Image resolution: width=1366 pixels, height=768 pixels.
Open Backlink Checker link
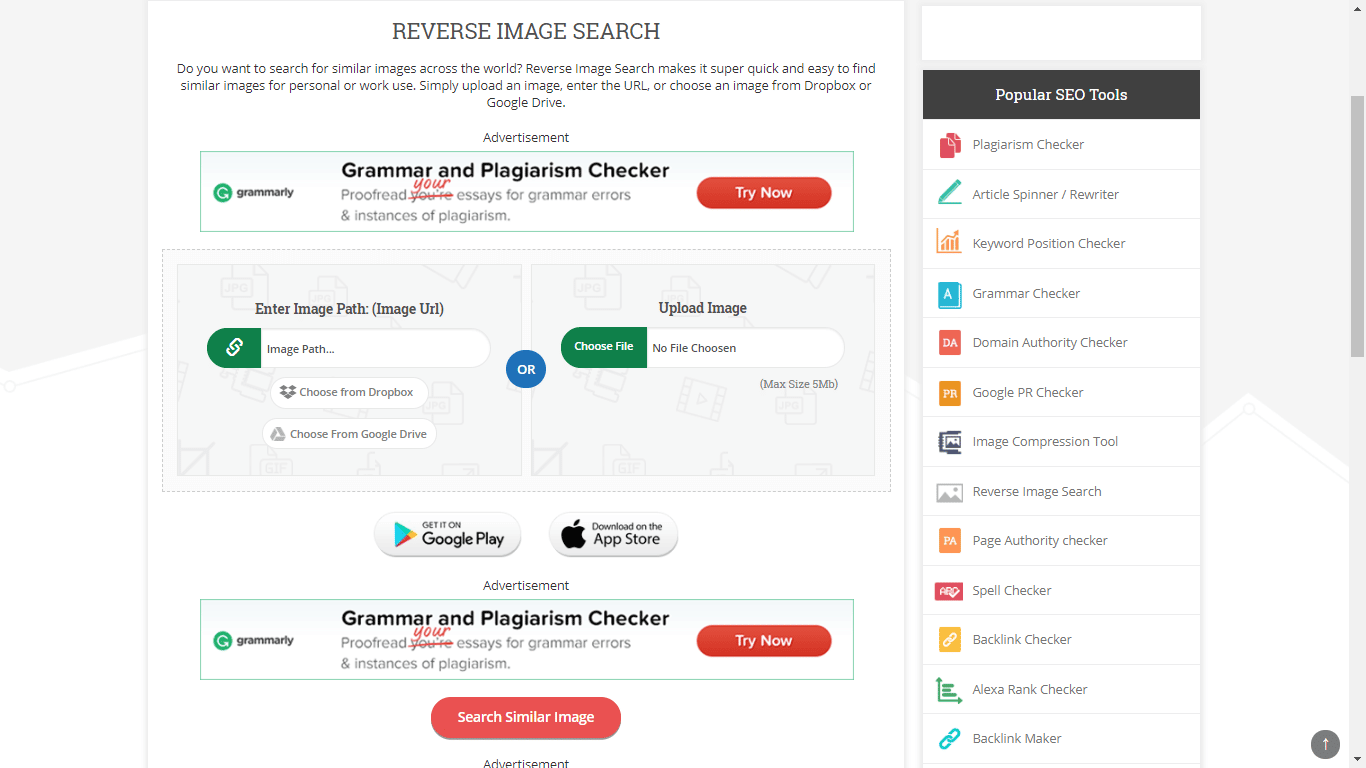coord(1022,640)
